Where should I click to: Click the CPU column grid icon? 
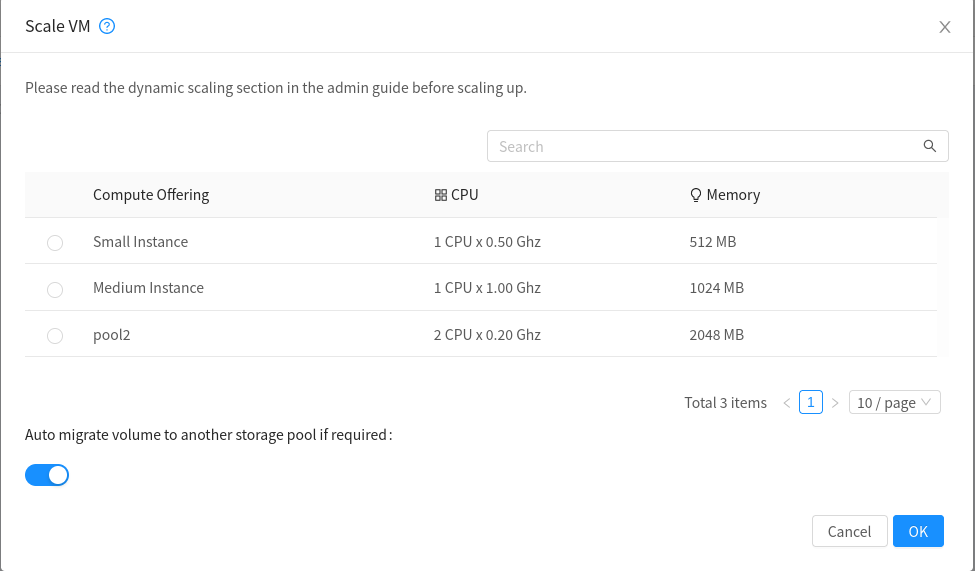coord(441,195)
